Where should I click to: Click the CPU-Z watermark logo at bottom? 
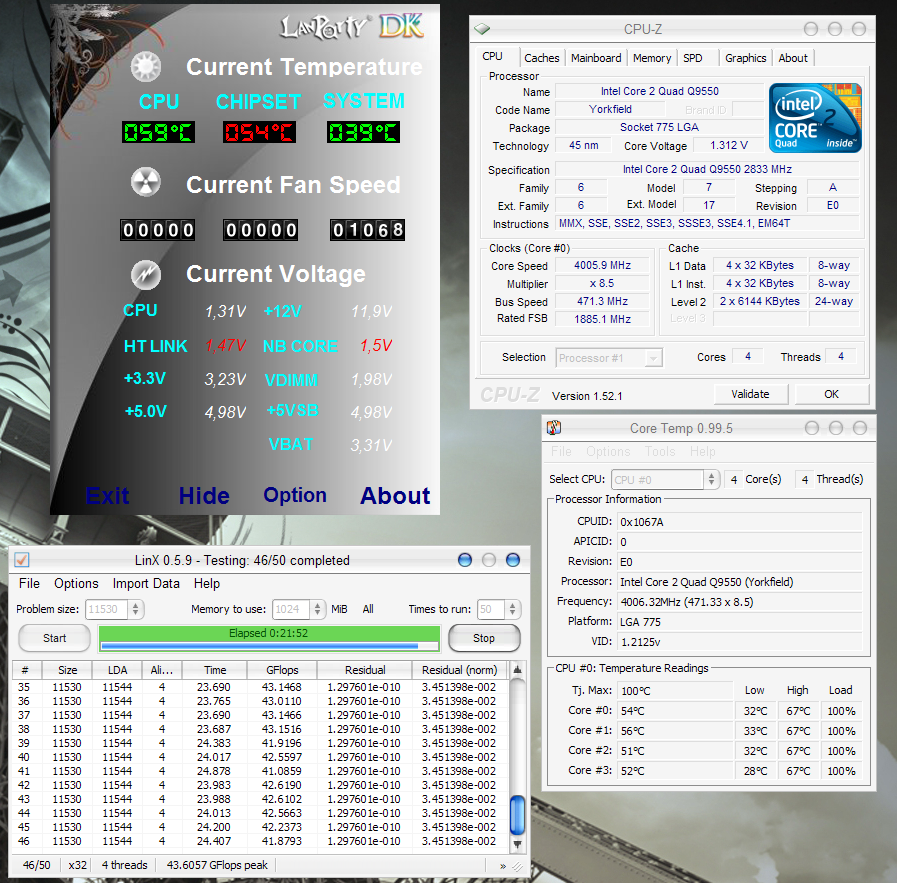coord(510,395)
